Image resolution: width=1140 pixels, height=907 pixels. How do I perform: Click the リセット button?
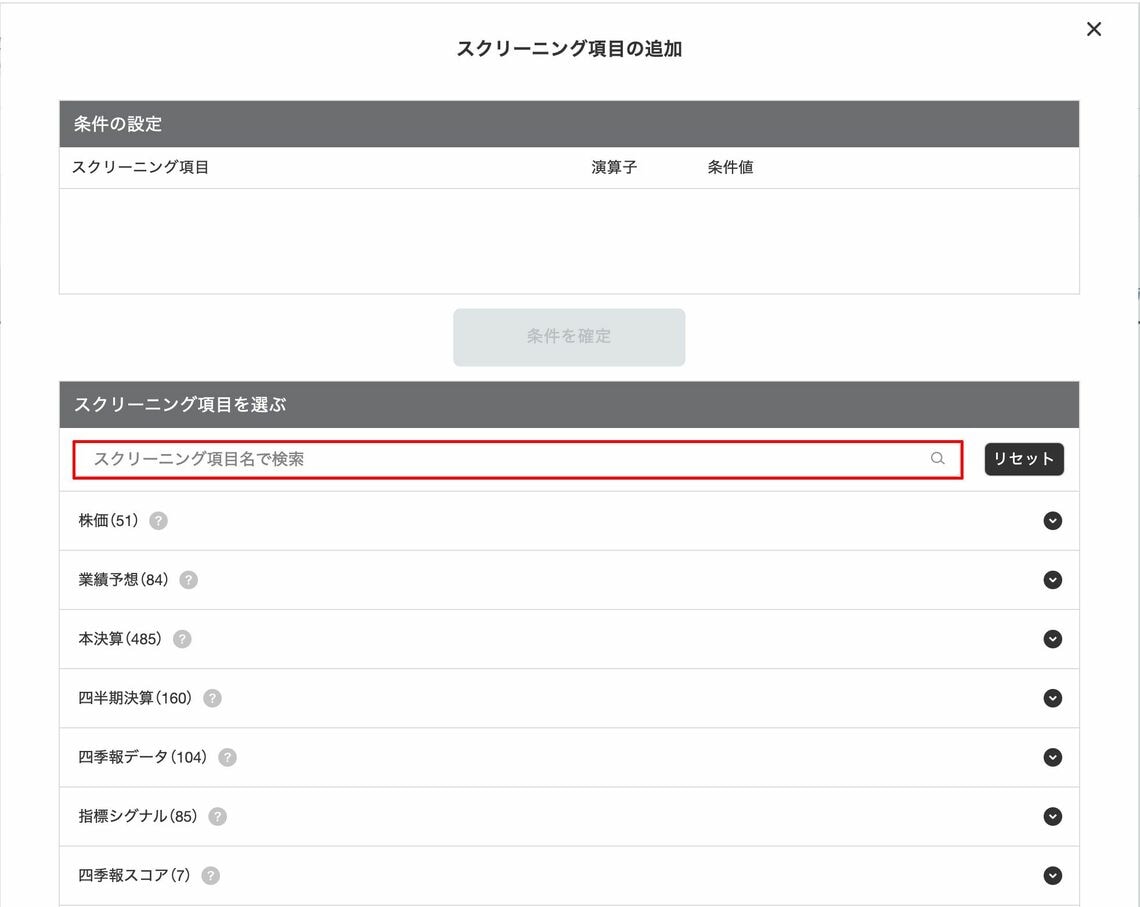tap(1024, 459)
